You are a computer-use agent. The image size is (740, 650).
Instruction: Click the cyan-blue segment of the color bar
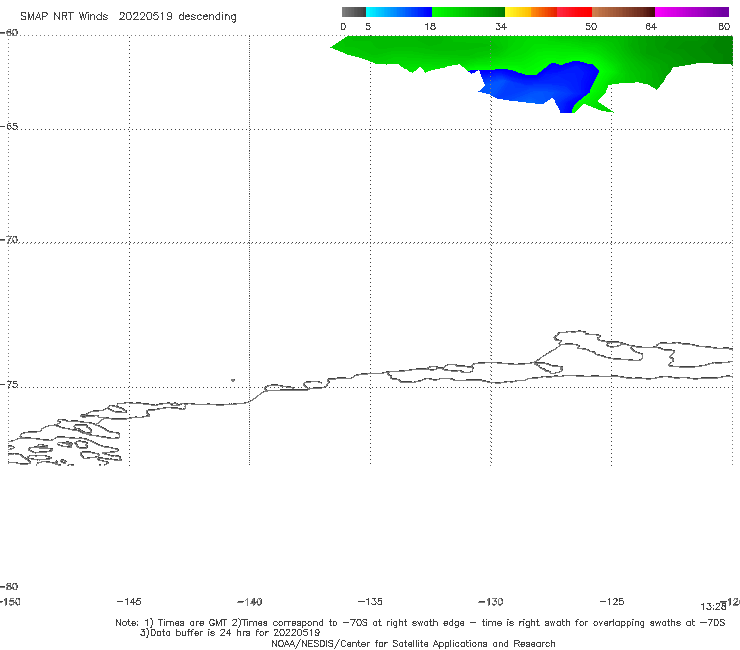399,12
